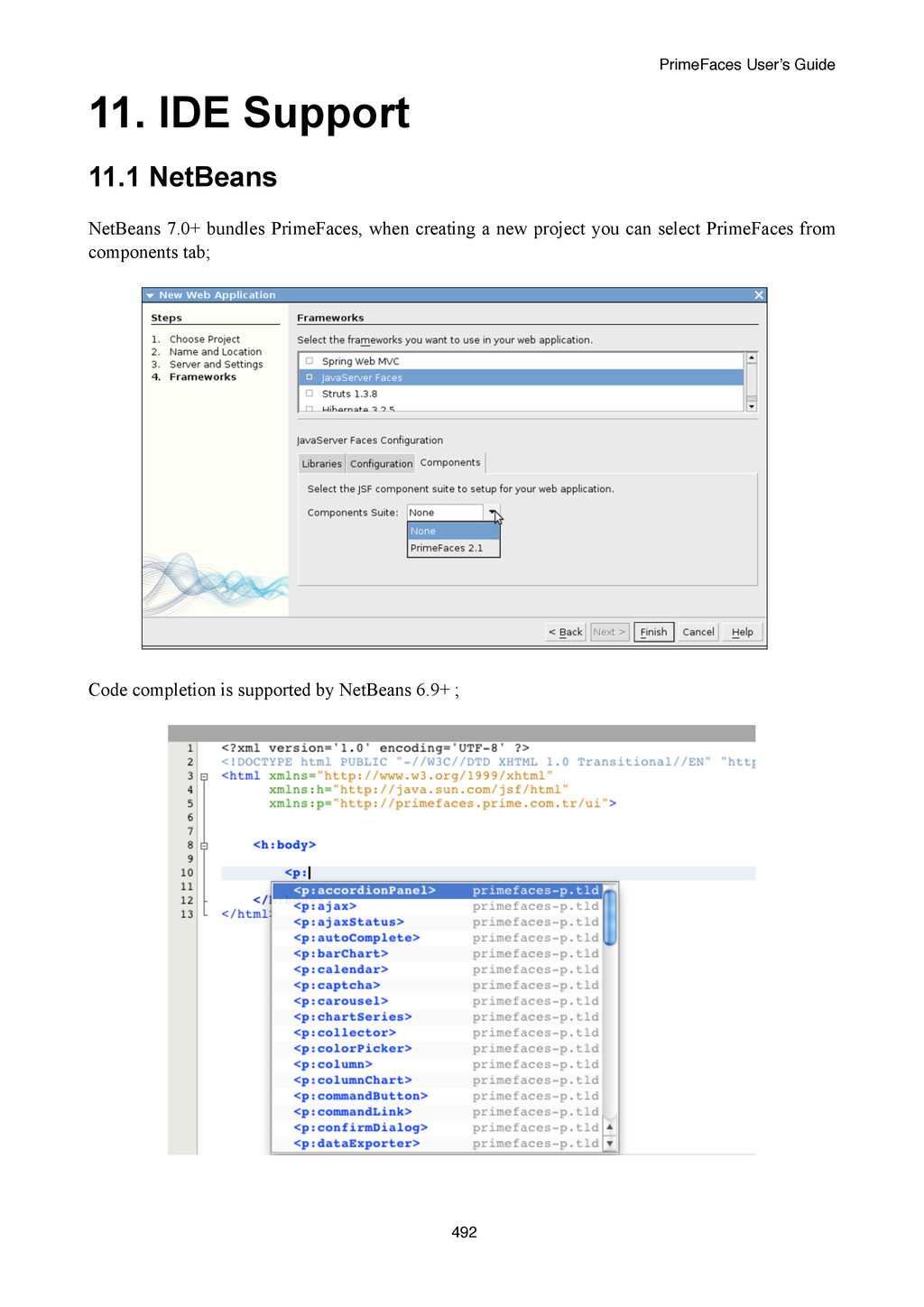Pick p:ajax completion entry
The width and height of the screenshot is (924, 1307).
pos(438,906)
